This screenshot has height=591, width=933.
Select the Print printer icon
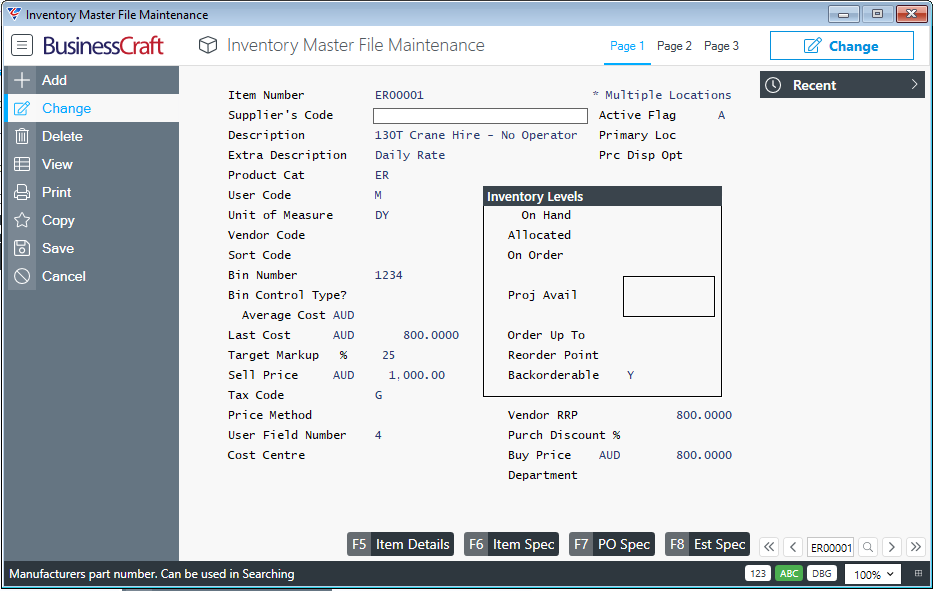22,192
